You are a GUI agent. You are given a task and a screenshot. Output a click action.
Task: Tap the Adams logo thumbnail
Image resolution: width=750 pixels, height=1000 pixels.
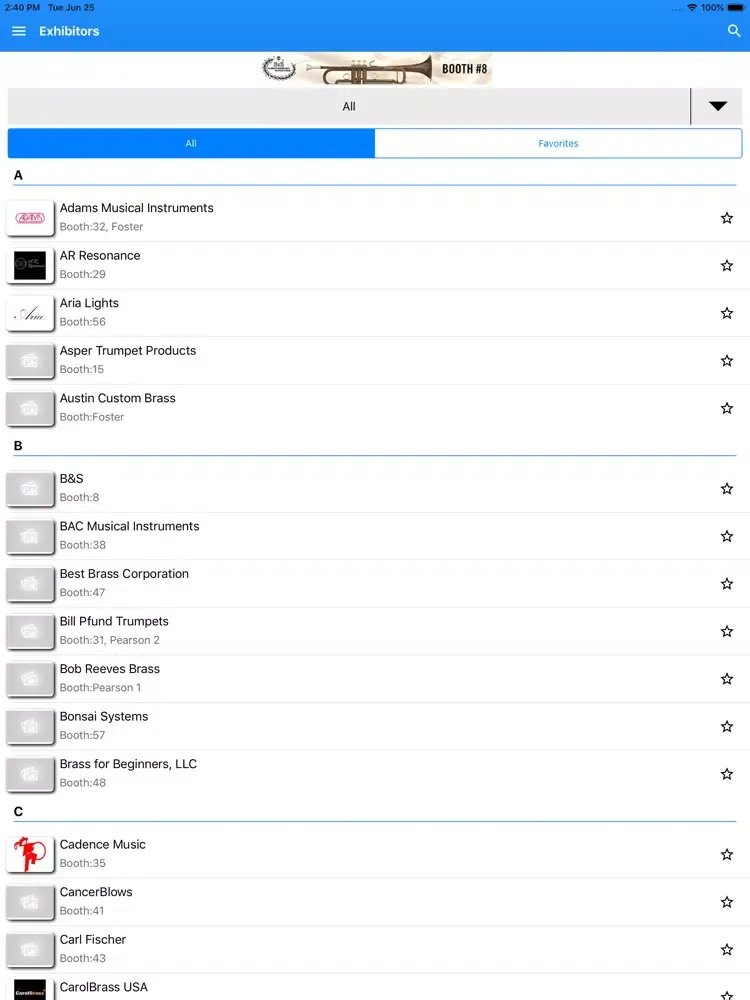coord(30,218)
